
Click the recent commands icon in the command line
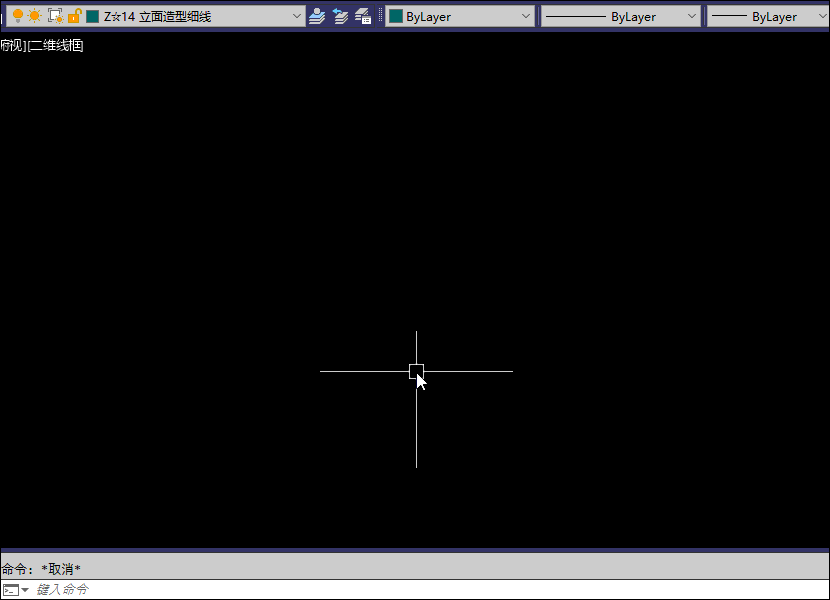point(15,590)
